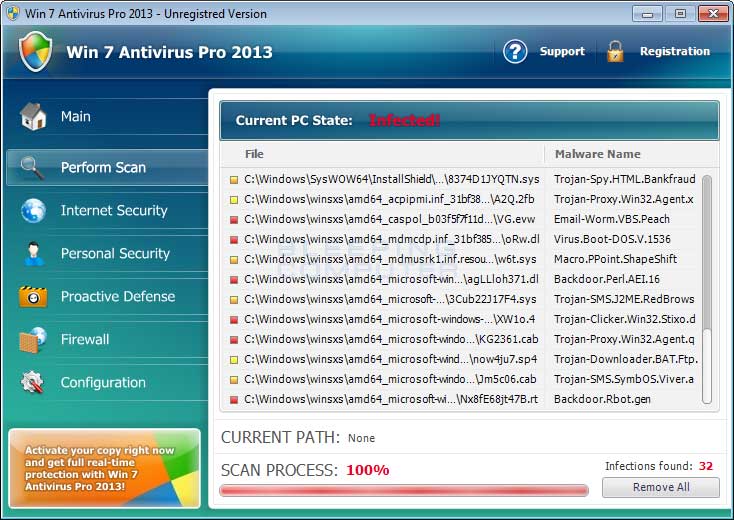Viewport: 734px width, 520px height.
Task: Click the question mark Support icon
Action: click(515, 51)
